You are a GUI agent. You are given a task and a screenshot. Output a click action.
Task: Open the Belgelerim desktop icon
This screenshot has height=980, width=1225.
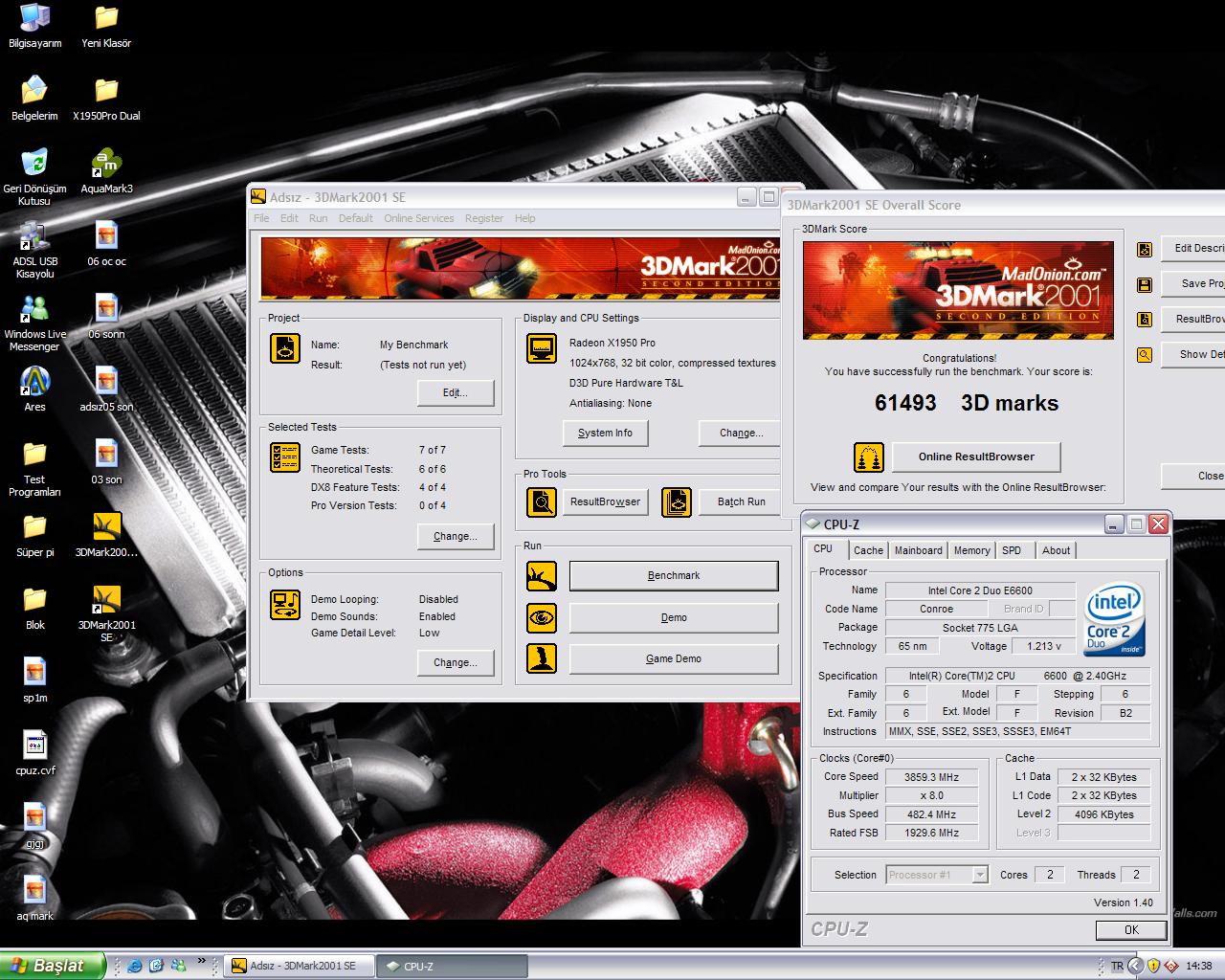click(34, 99)
